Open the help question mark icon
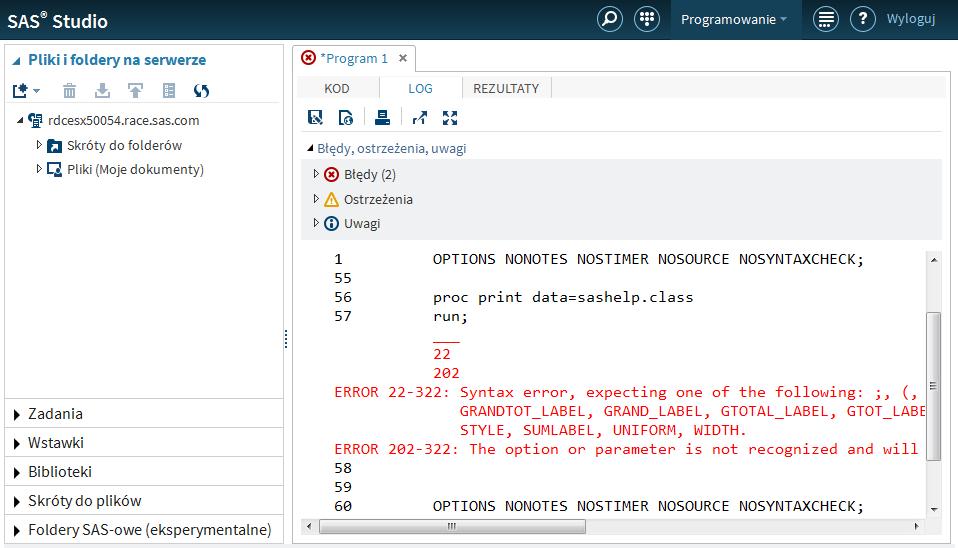The image size is (958, 548). point(863,19)
